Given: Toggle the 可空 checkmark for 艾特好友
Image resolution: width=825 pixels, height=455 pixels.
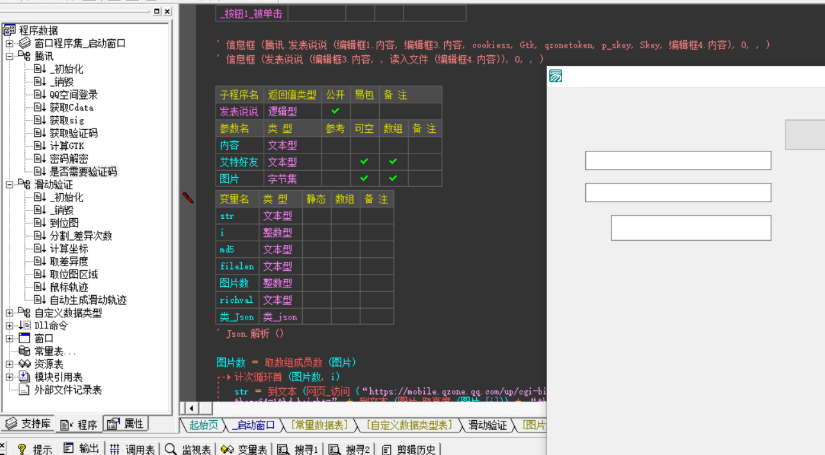Looking at the screenshot, I should pyautogui.click(x=364, y=161).
